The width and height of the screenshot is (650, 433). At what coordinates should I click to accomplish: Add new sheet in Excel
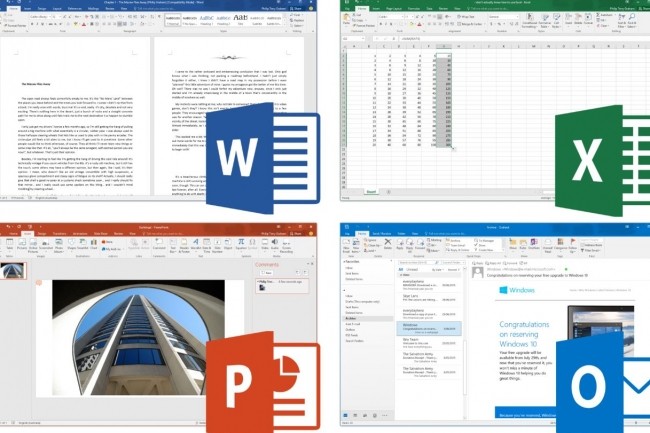388,192
